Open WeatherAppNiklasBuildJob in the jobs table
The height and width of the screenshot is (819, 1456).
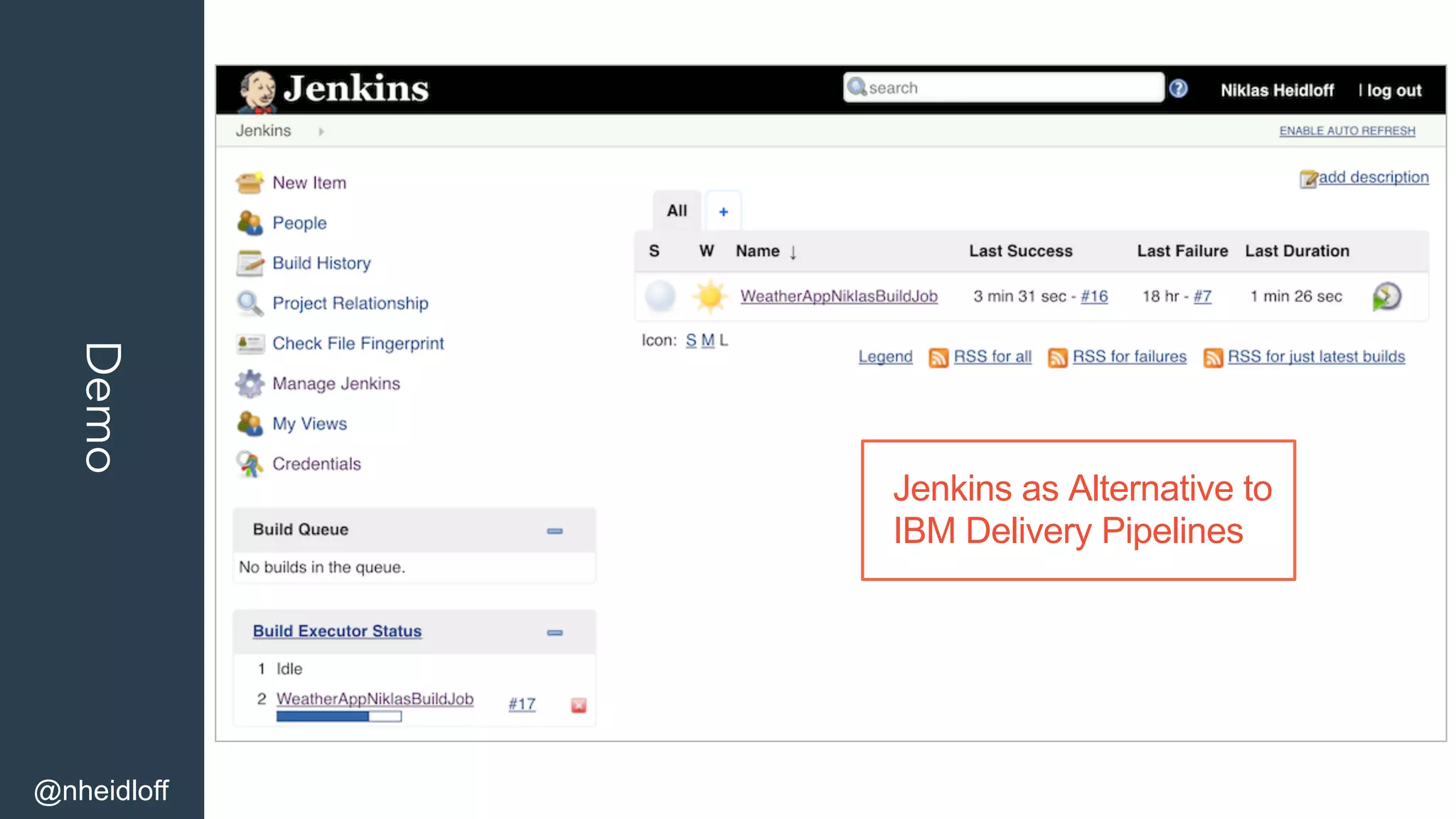(x=839, y=296)
